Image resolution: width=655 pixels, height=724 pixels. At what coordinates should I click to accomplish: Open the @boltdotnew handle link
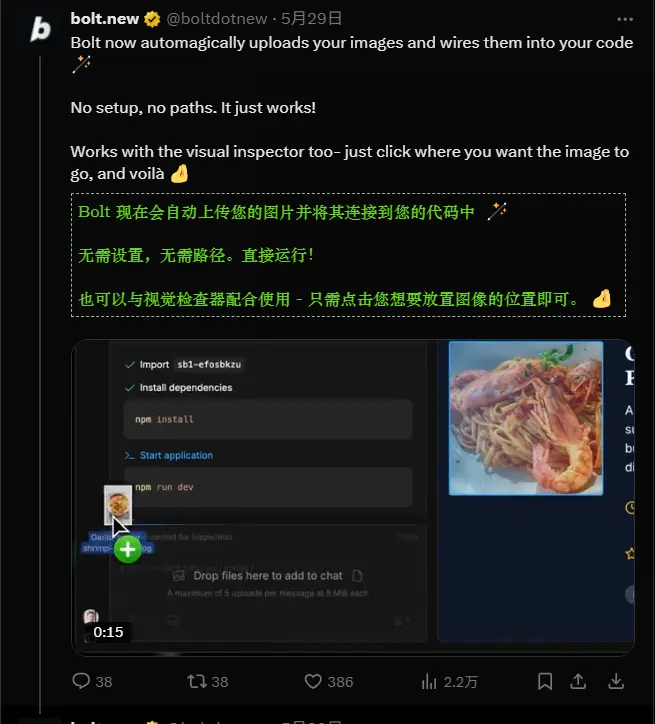coord(216,19)
